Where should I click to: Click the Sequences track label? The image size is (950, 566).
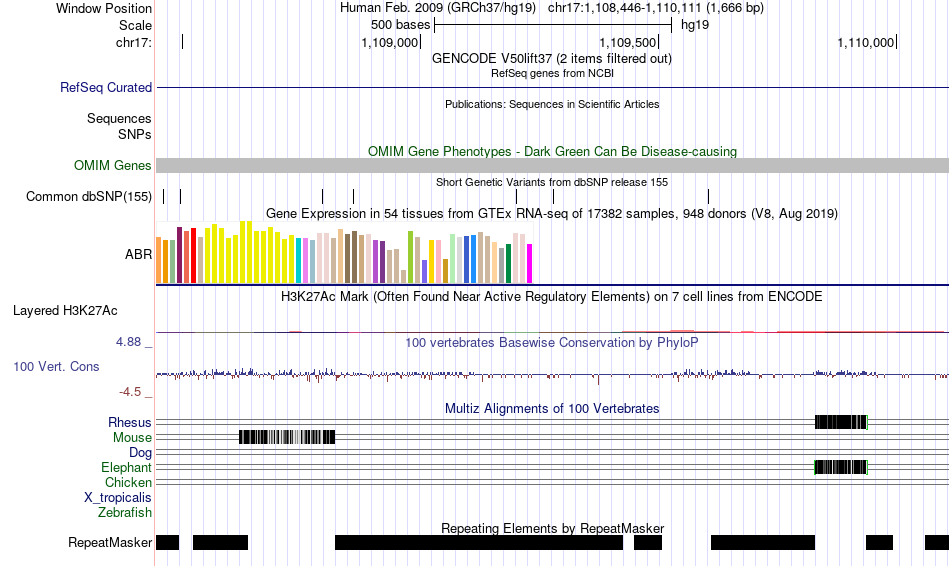click(x=119, y=118)
